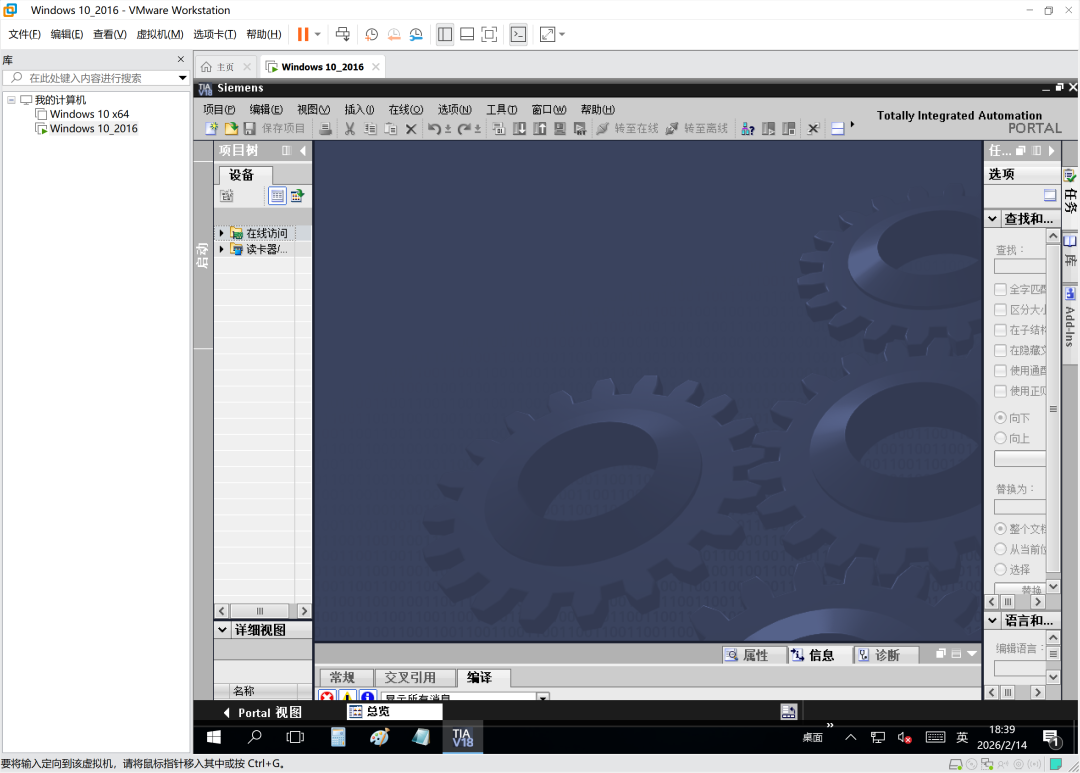Select the 向下 search direction radio
Viewport: 1080px width, 773px height.
[1001, 418]
